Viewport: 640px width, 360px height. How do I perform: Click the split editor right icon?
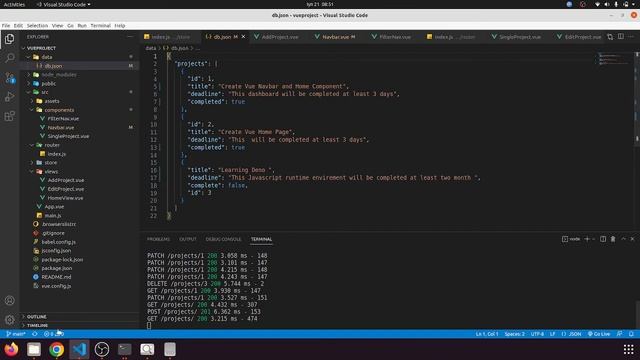tap(620, 37)
